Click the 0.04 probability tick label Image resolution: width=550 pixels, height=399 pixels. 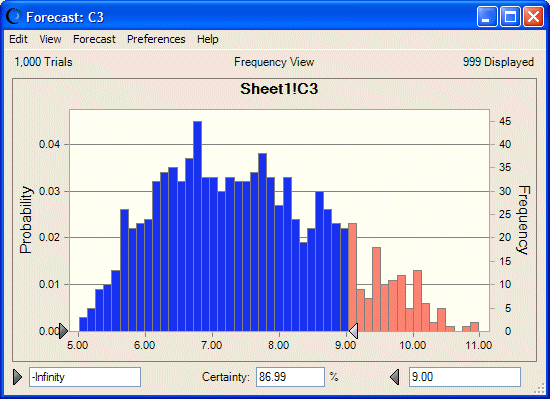49,144
